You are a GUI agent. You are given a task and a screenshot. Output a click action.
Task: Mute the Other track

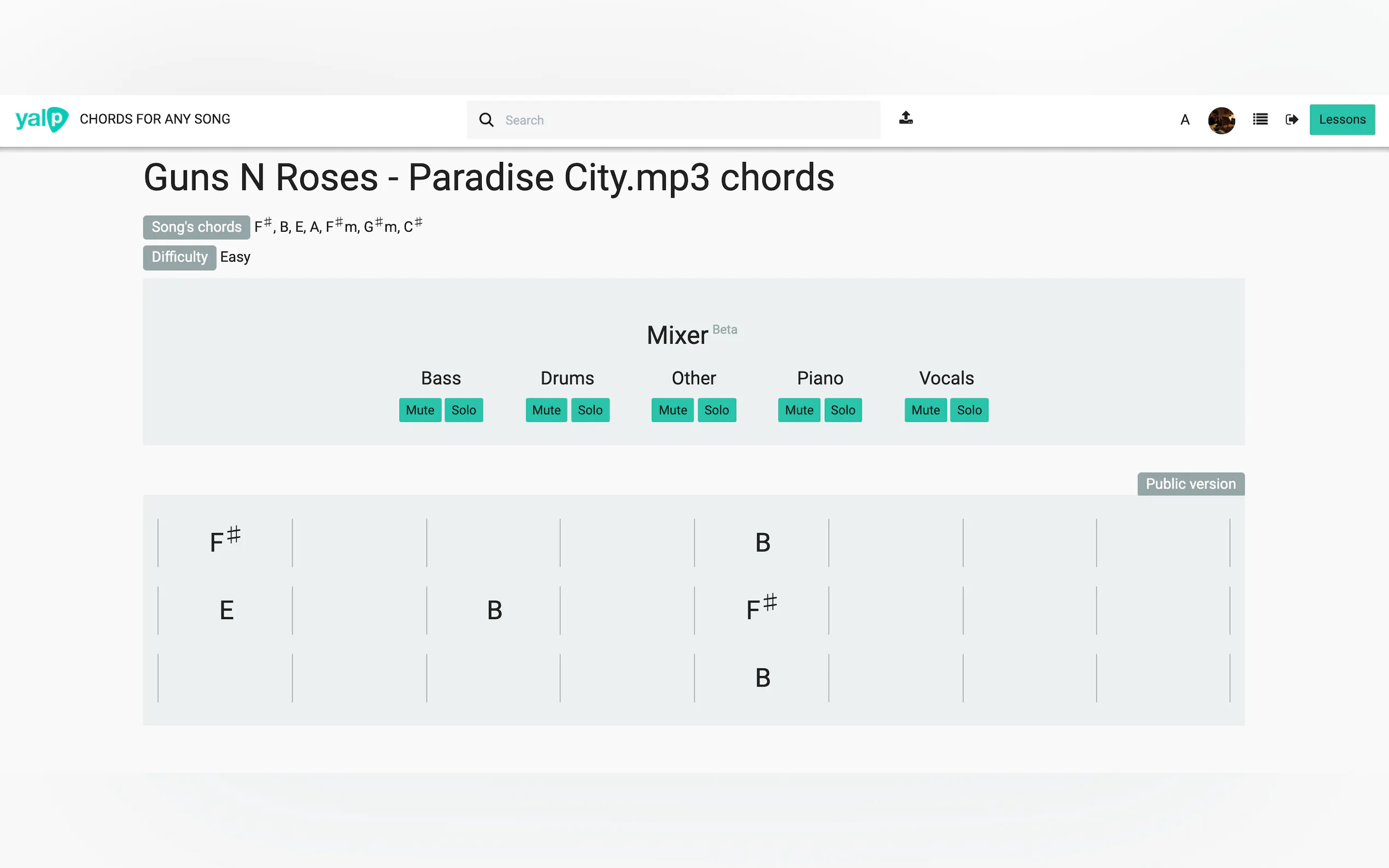coord(673,410)
